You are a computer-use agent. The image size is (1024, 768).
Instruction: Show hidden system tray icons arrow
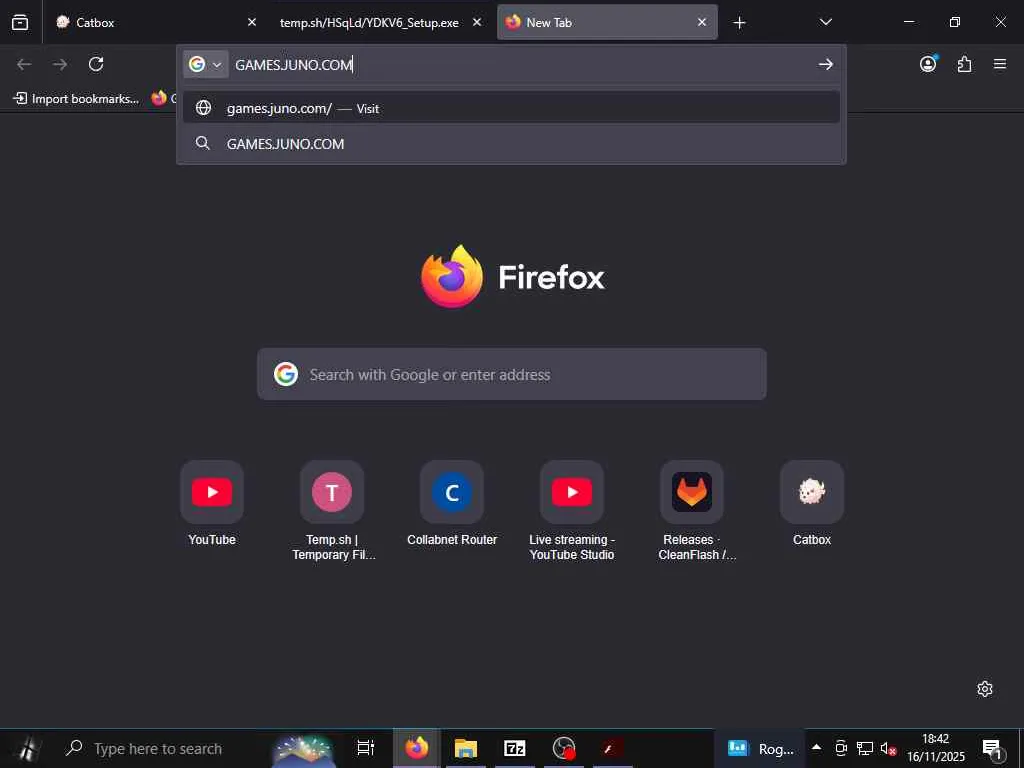point(816,747)
